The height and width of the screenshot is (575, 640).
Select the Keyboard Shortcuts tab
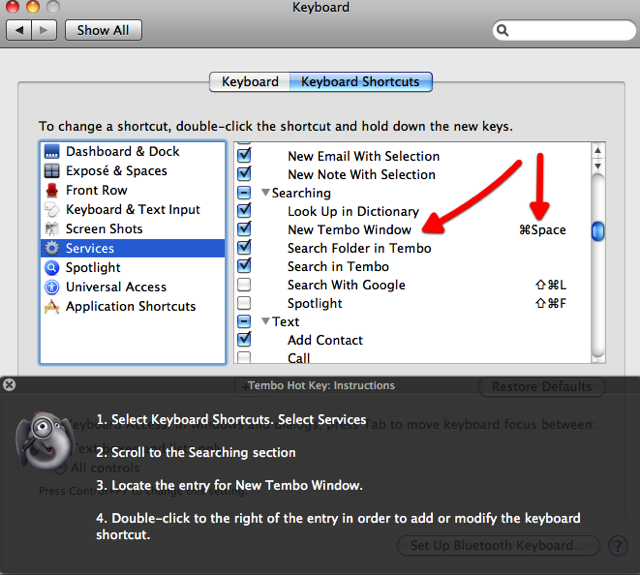[360, 82]
